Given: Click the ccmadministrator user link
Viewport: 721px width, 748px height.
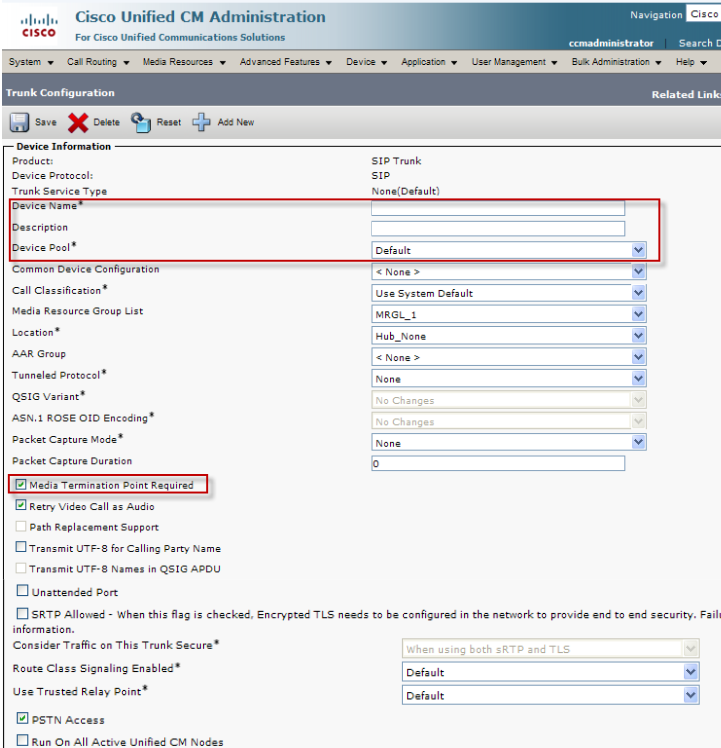Looking at the screenshot, I should coord(611,43).
